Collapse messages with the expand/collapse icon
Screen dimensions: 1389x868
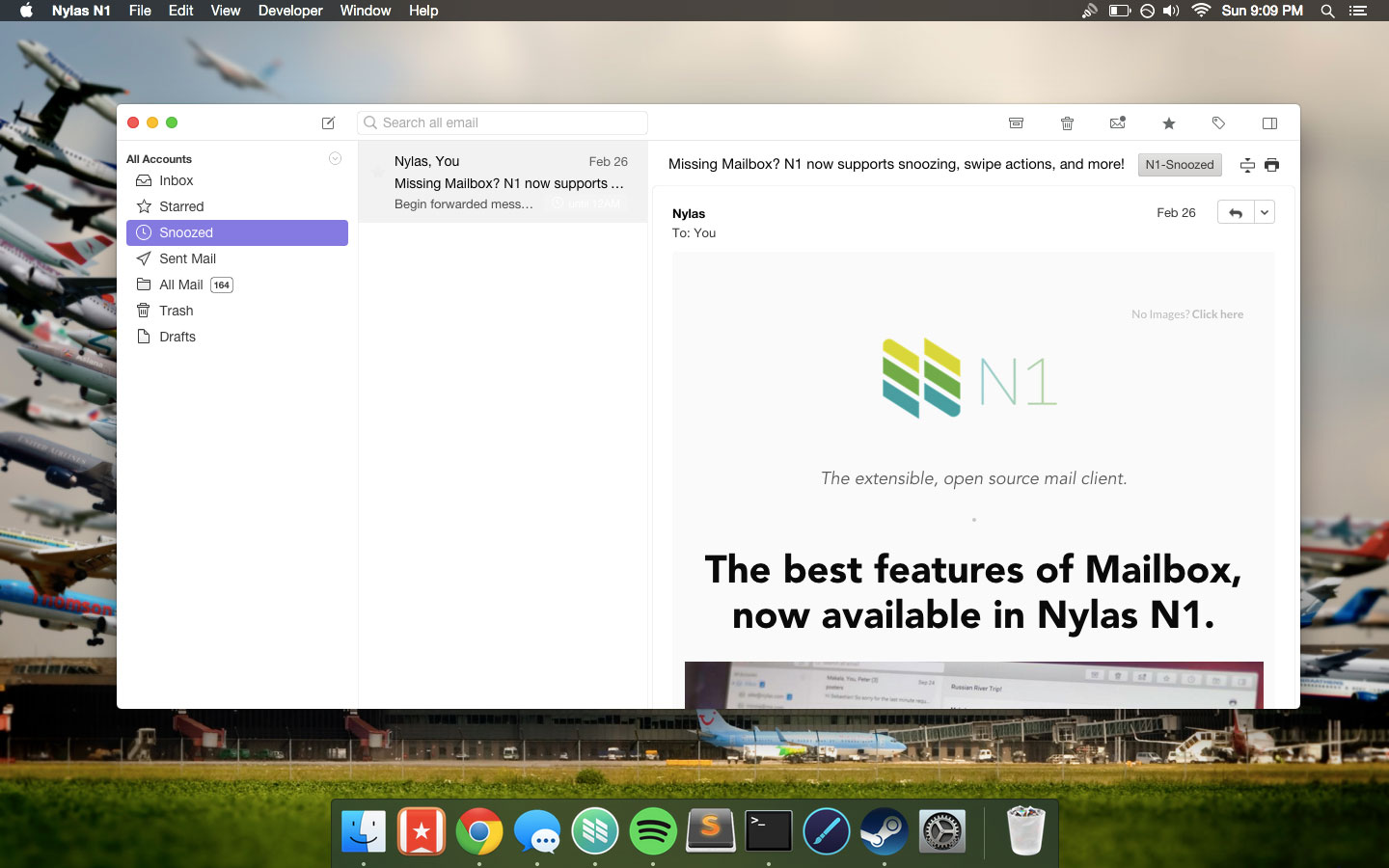1247,165
